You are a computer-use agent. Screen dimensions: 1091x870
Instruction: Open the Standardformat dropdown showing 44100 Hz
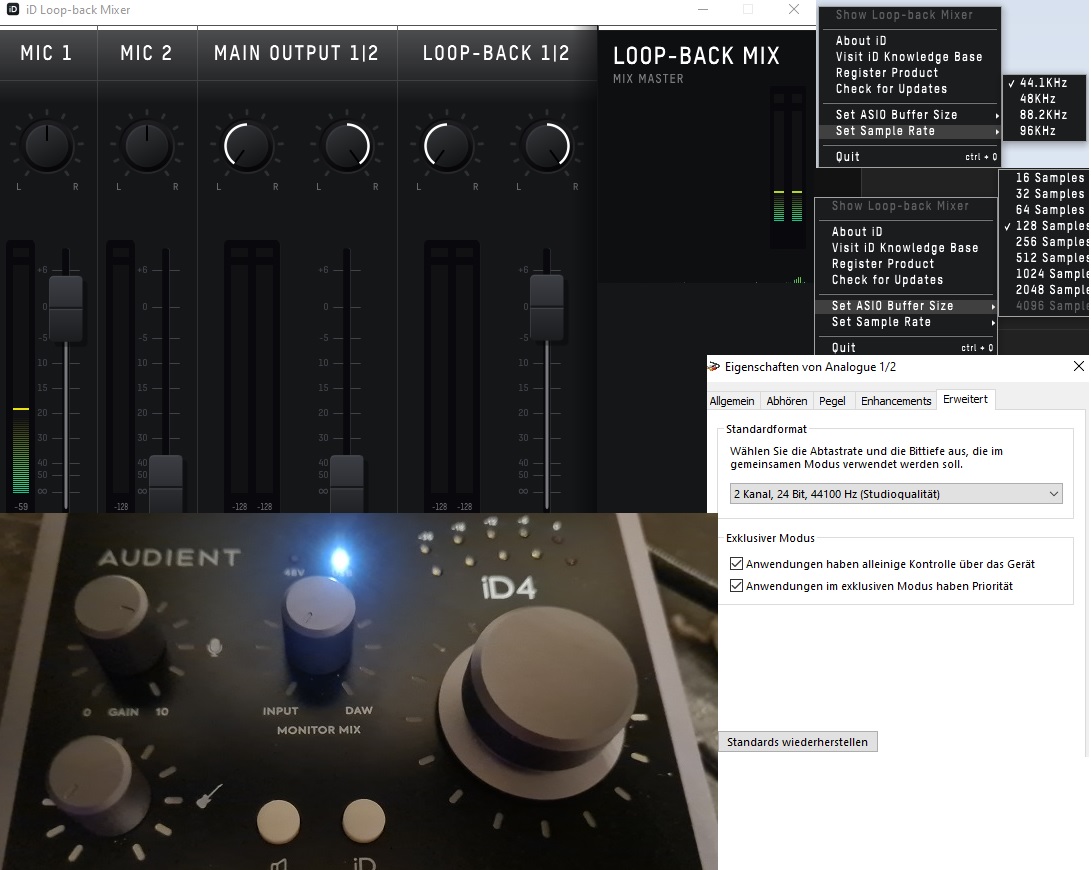[896, 494]
